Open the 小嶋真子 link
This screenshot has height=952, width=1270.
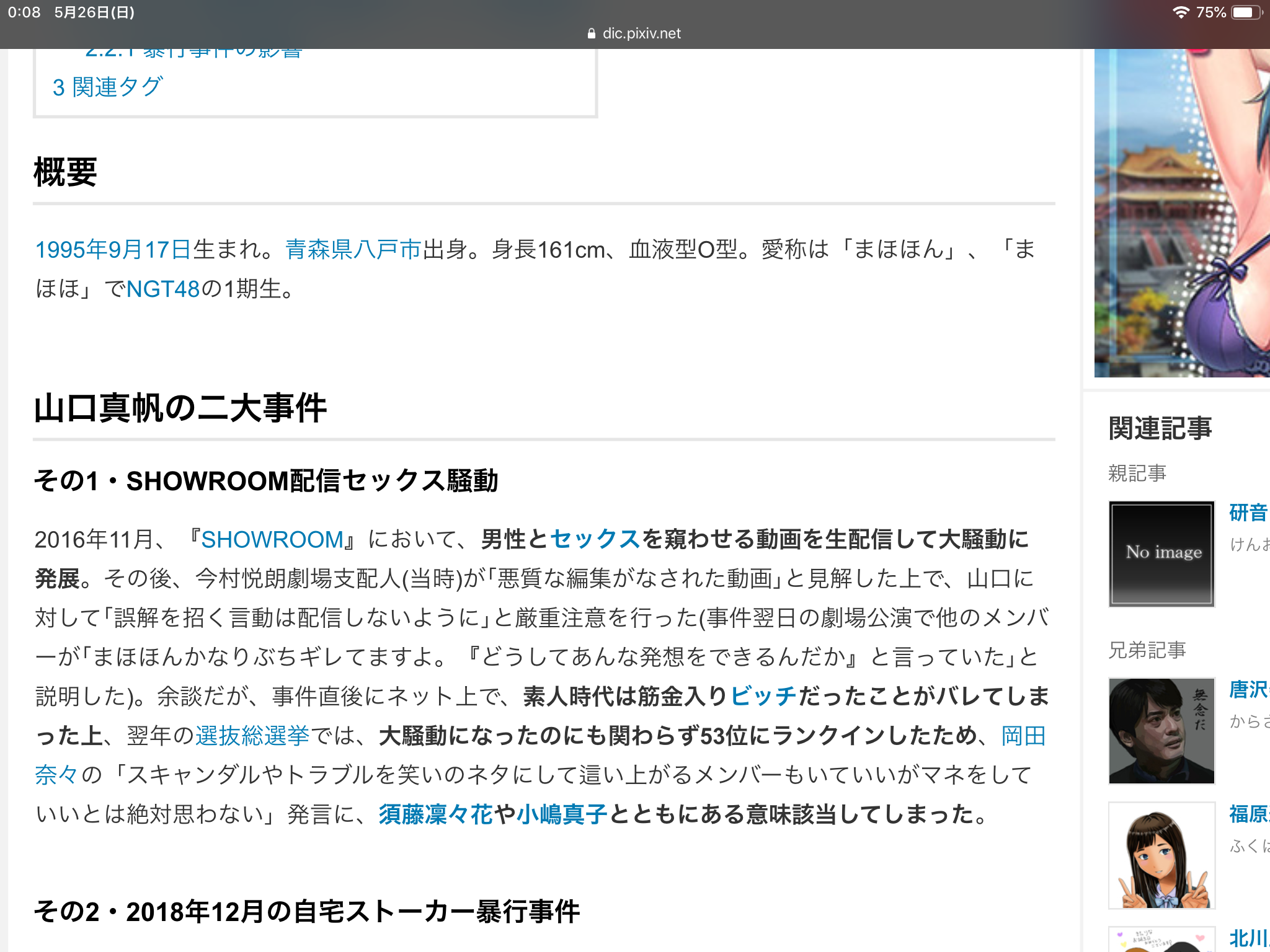tap(562, 814)
